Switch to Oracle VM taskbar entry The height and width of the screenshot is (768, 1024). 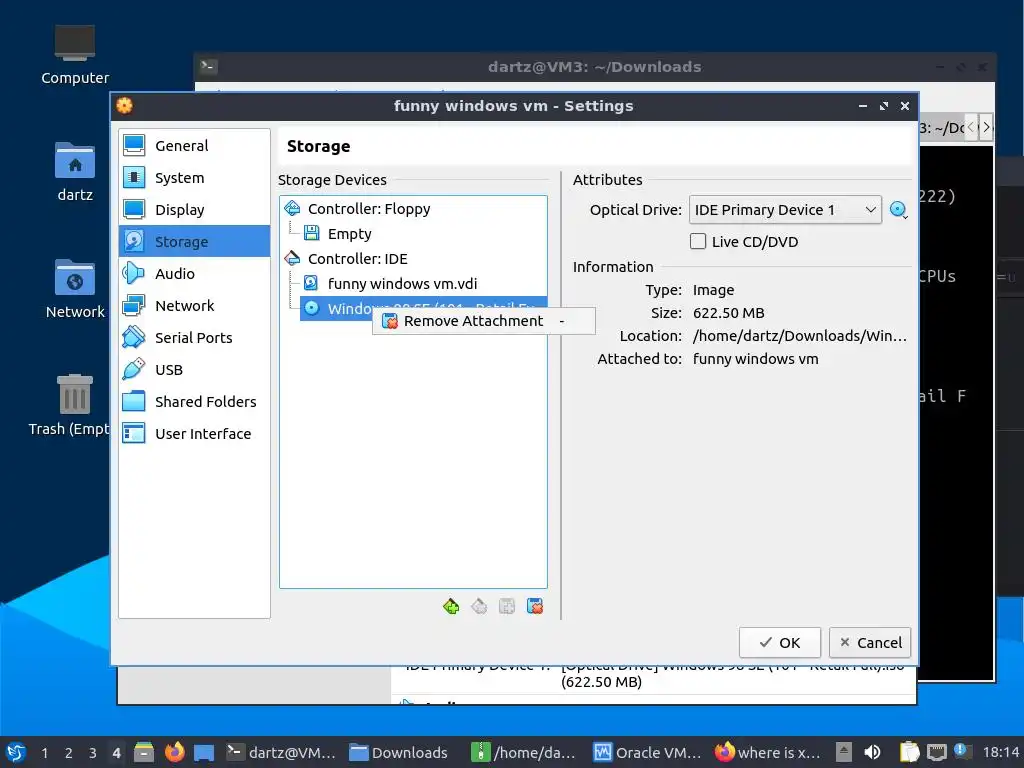coord(647,752)
